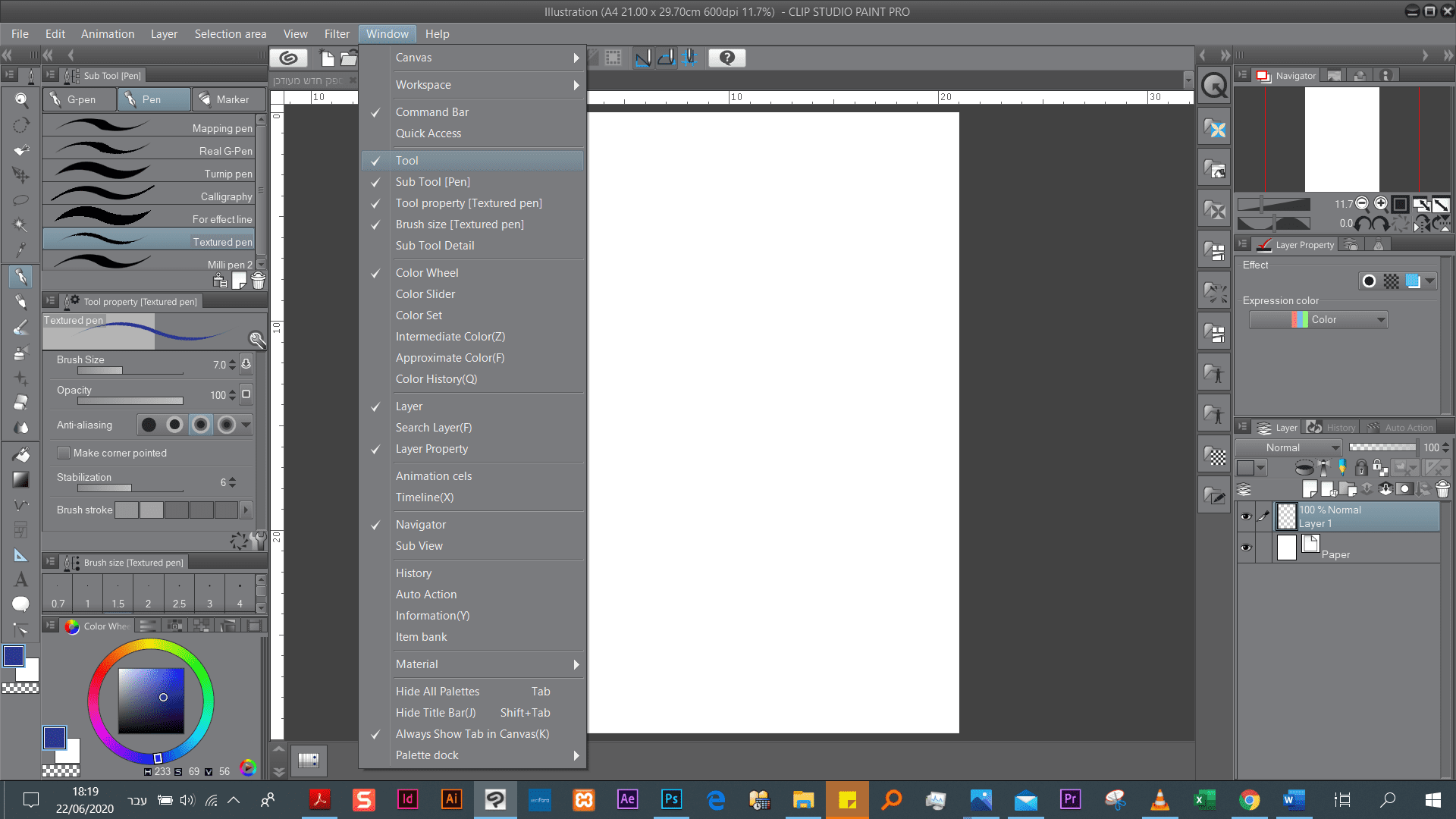Delete sub tool with trash icon

(x=259, y=281)
